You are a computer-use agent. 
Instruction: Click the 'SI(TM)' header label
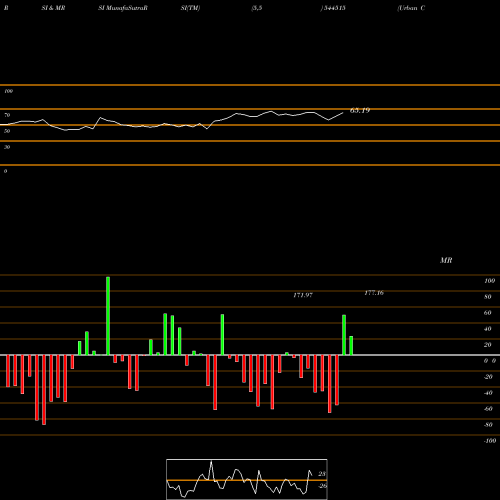pyautogui.click(x=190, y=8)
